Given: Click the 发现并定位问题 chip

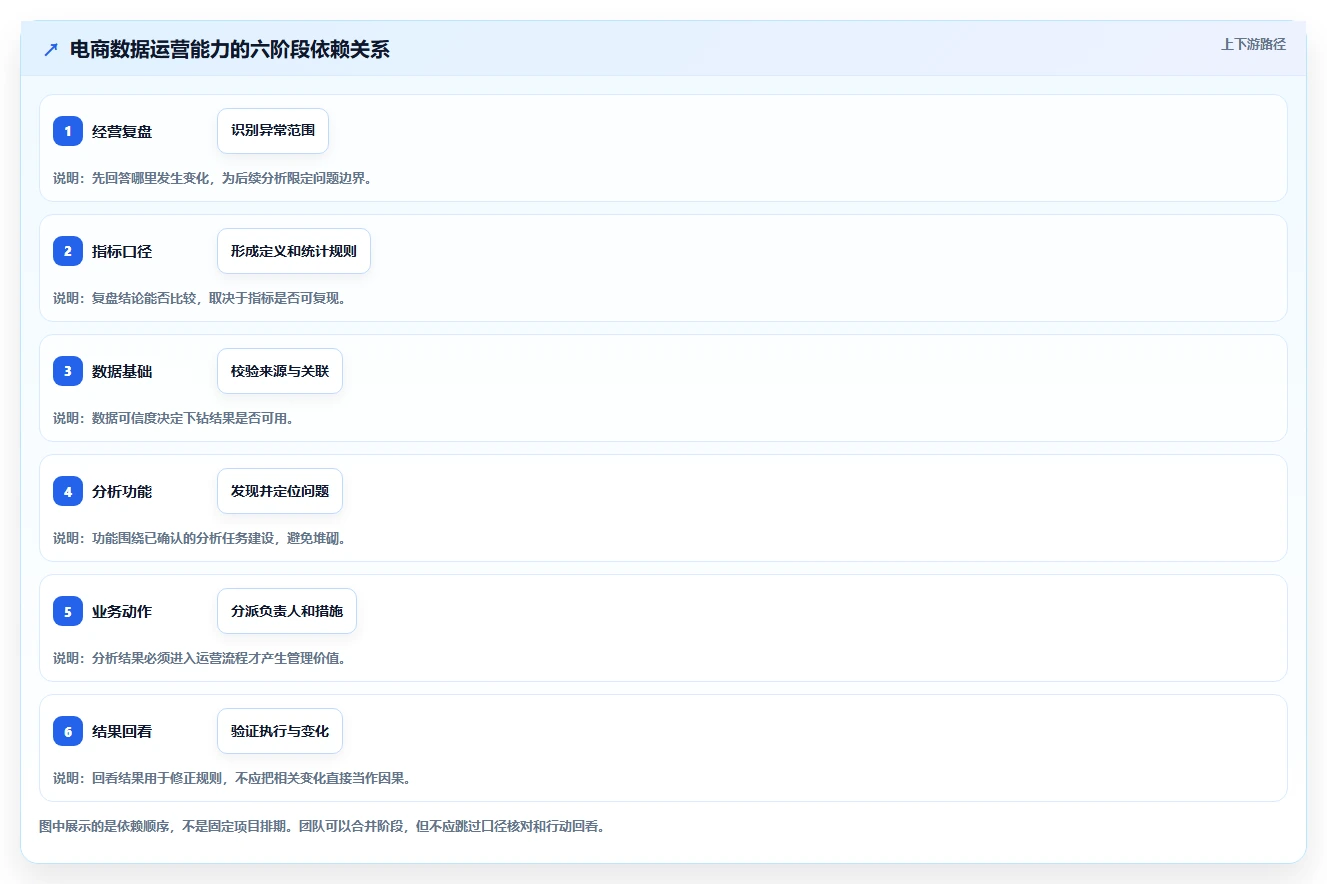Looking at the screenshot, I should 280,491.
